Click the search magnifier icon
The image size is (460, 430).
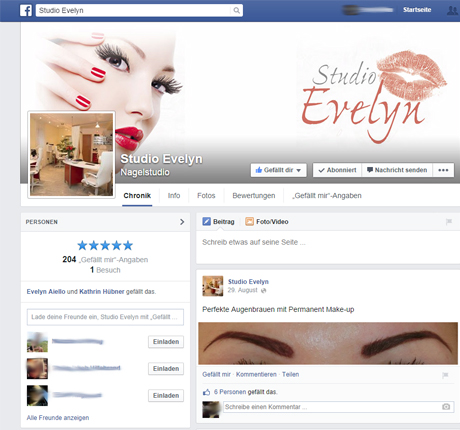click(236, 10)
